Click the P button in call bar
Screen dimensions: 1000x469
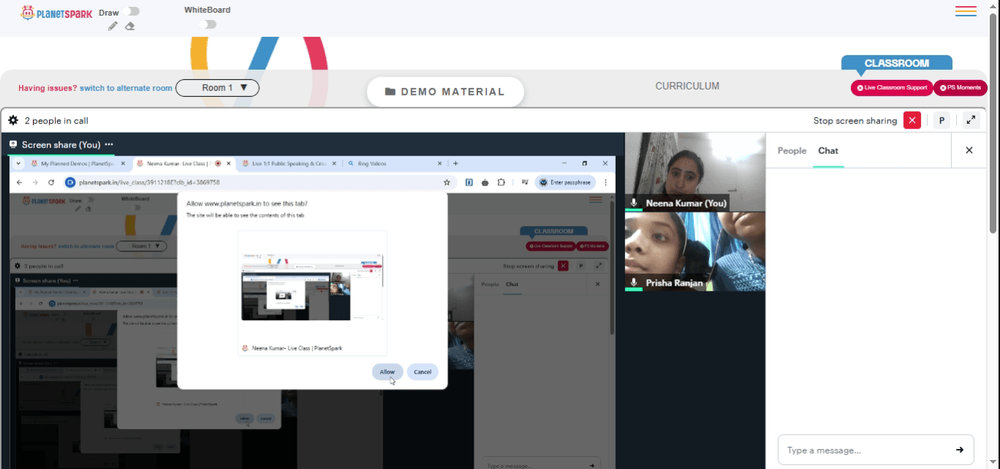[x=941, y=120]
